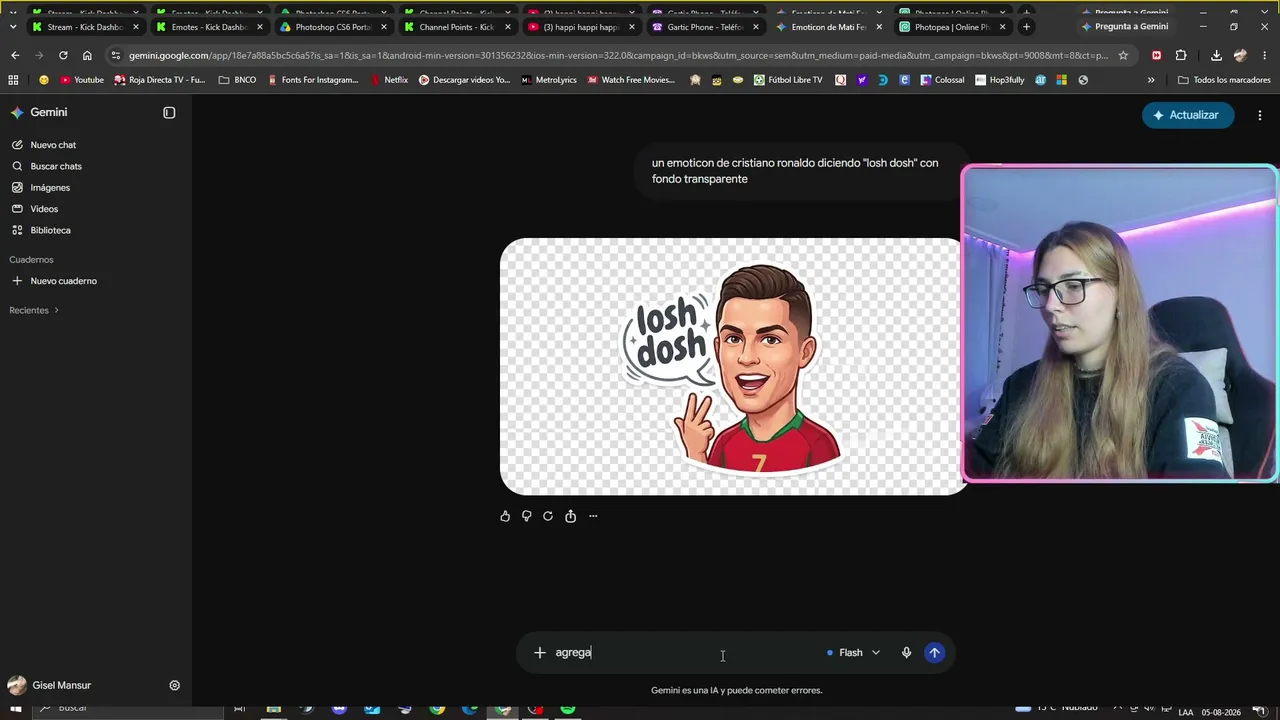The height and width of the screenshot is (720, 1280).
Task: Open a new browser tab
Action: [x=1026, y=27]
